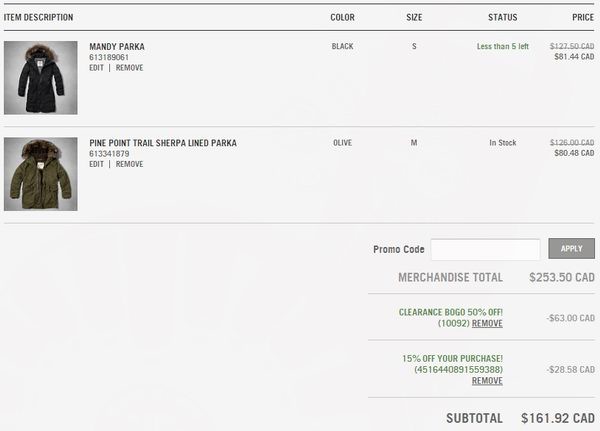The height and width of the screenshot is (431, 600).
Task: Apply the promo code
Action: pyautogui.click(x=571, y=249)
